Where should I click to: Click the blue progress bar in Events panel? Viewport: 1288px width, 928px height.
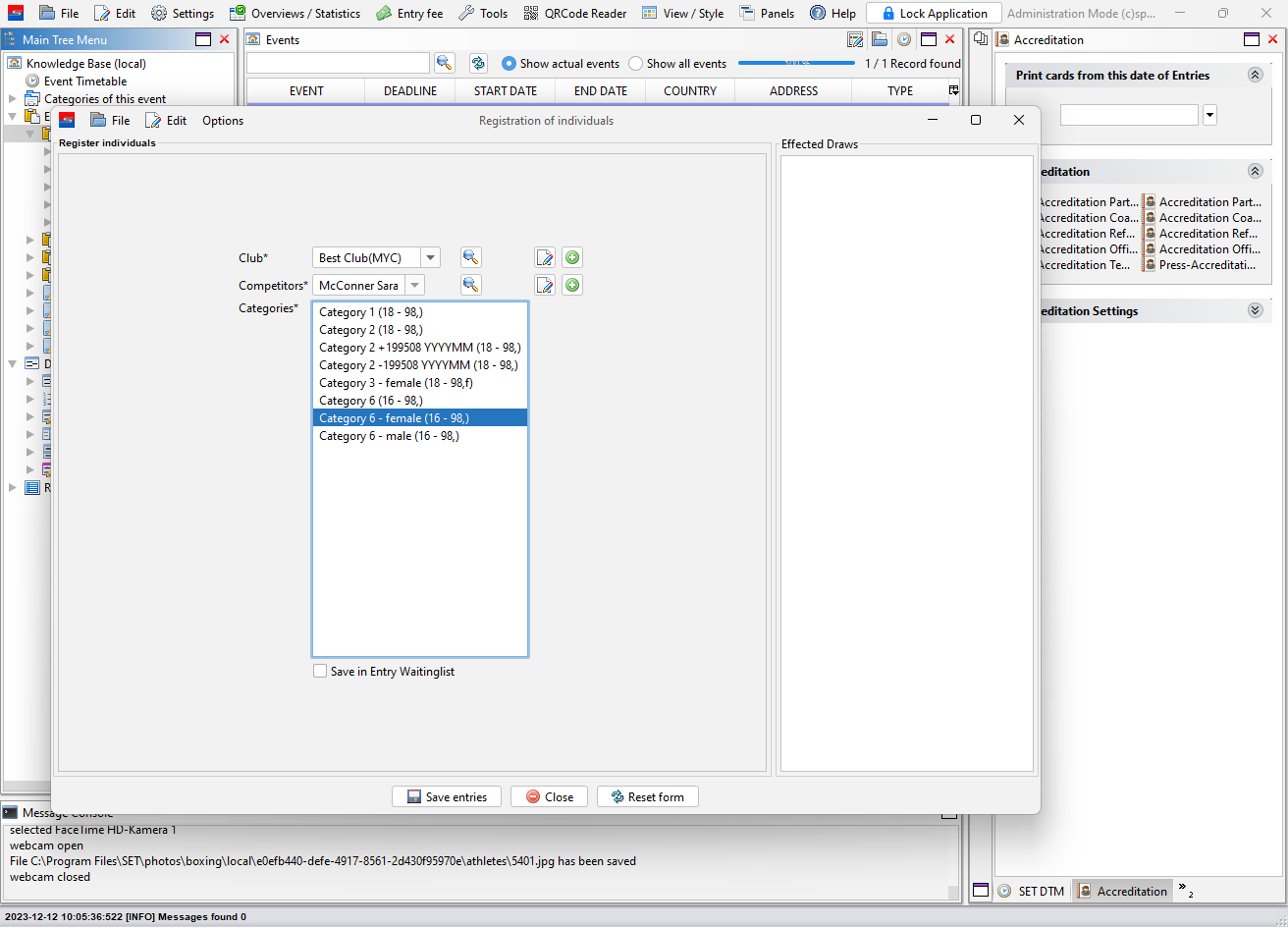796,63
